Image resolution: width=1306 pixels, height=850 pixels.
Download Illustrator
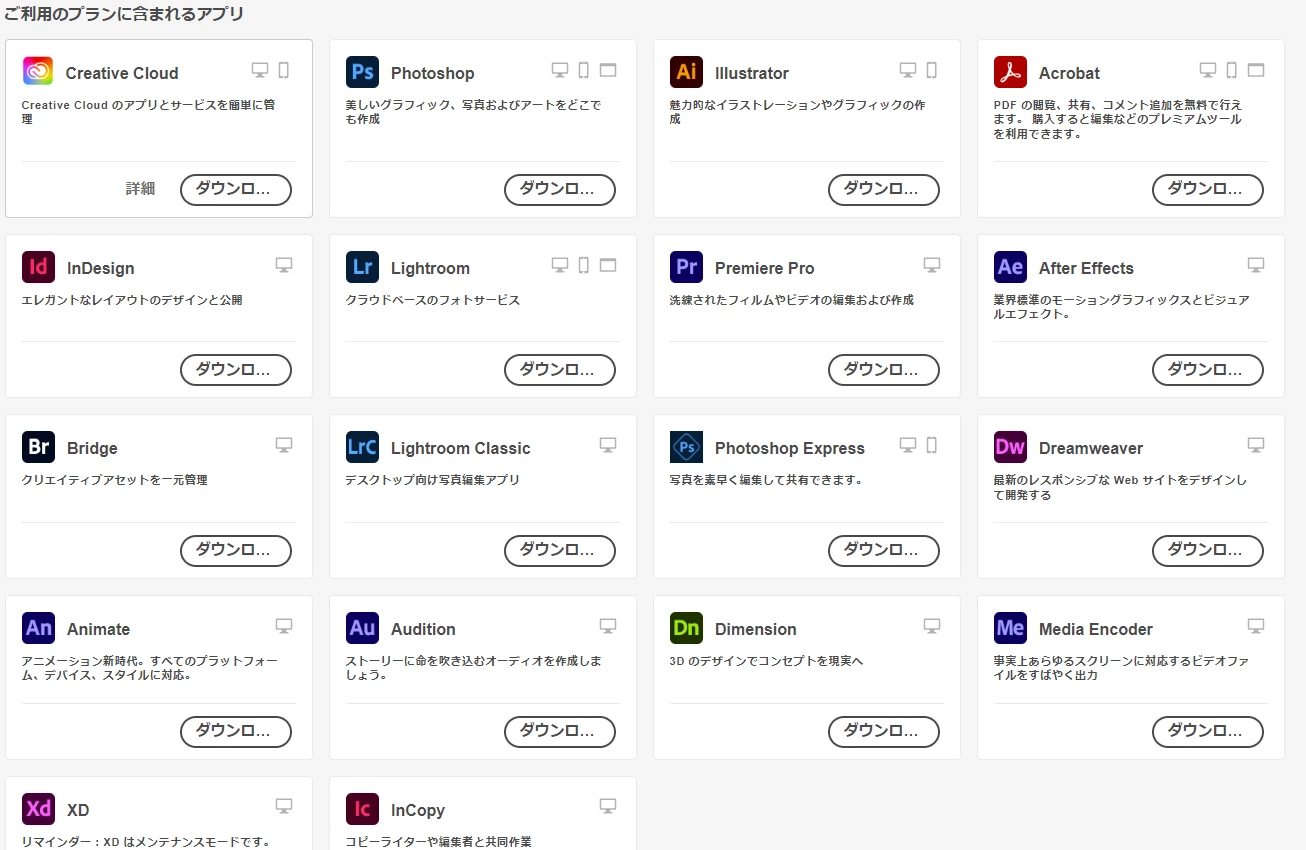pyautogui.click(x=884, y=190)
